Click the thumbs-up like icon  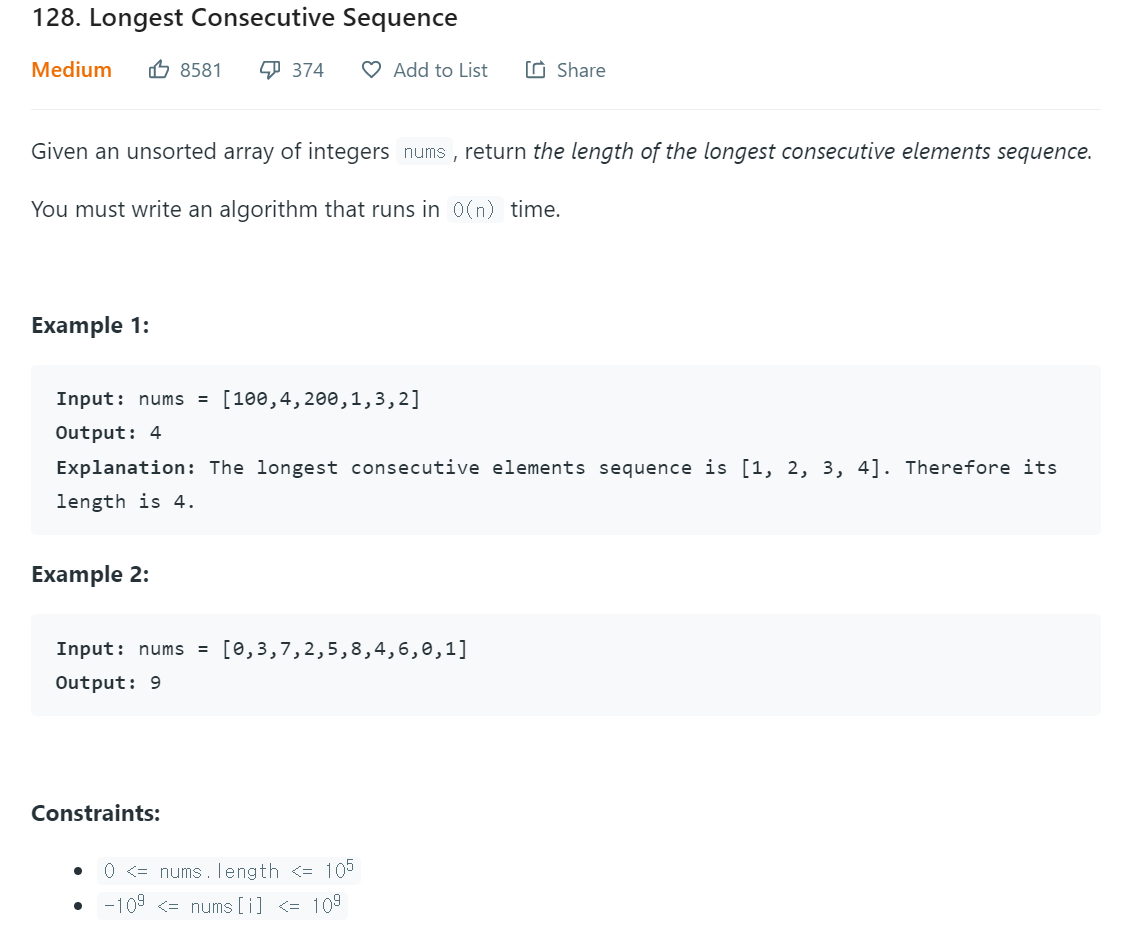pyautogui.click(x=158, y=69)
